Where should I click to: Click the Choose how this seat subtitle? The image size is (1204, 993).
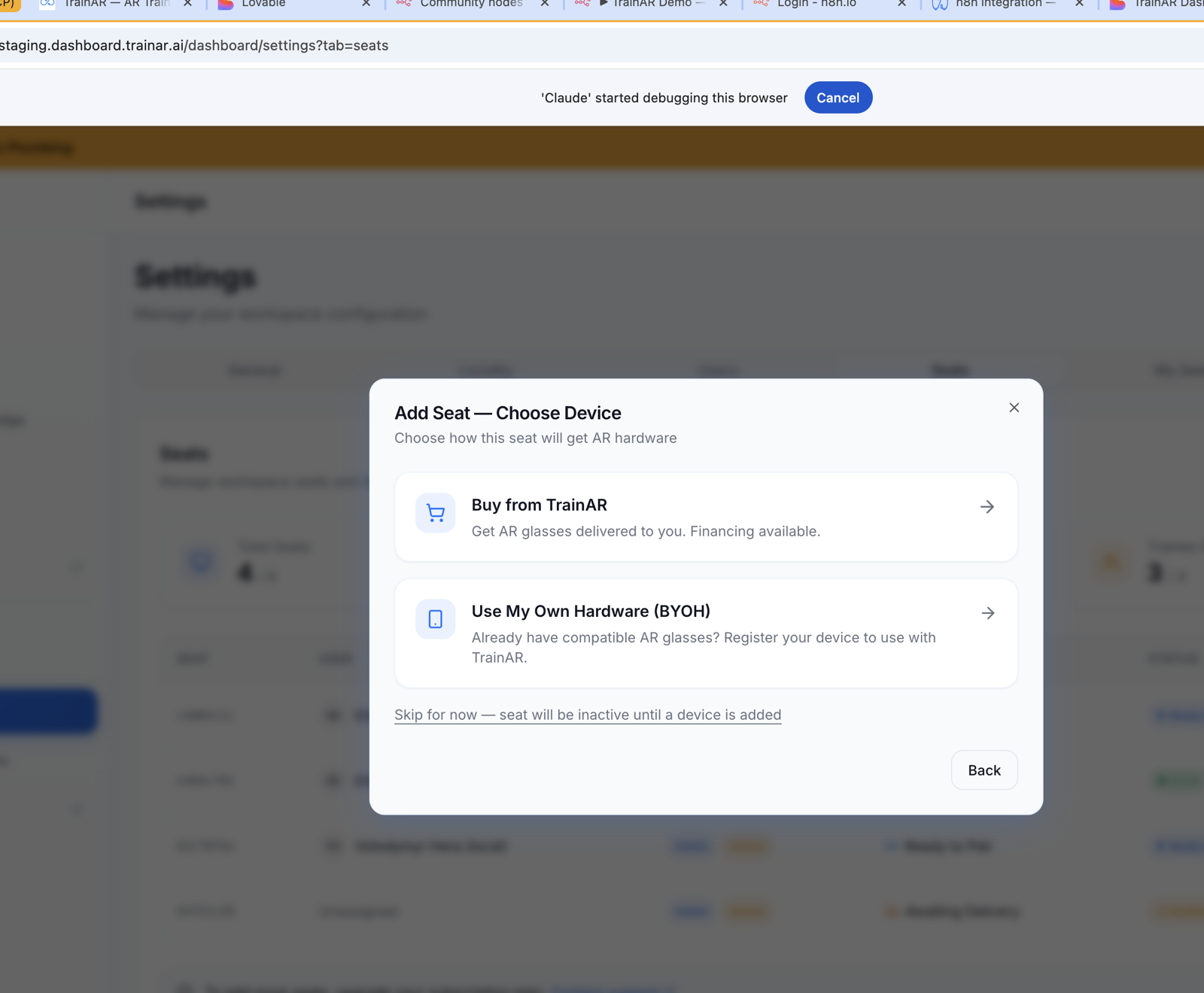[x=536, y=438]
